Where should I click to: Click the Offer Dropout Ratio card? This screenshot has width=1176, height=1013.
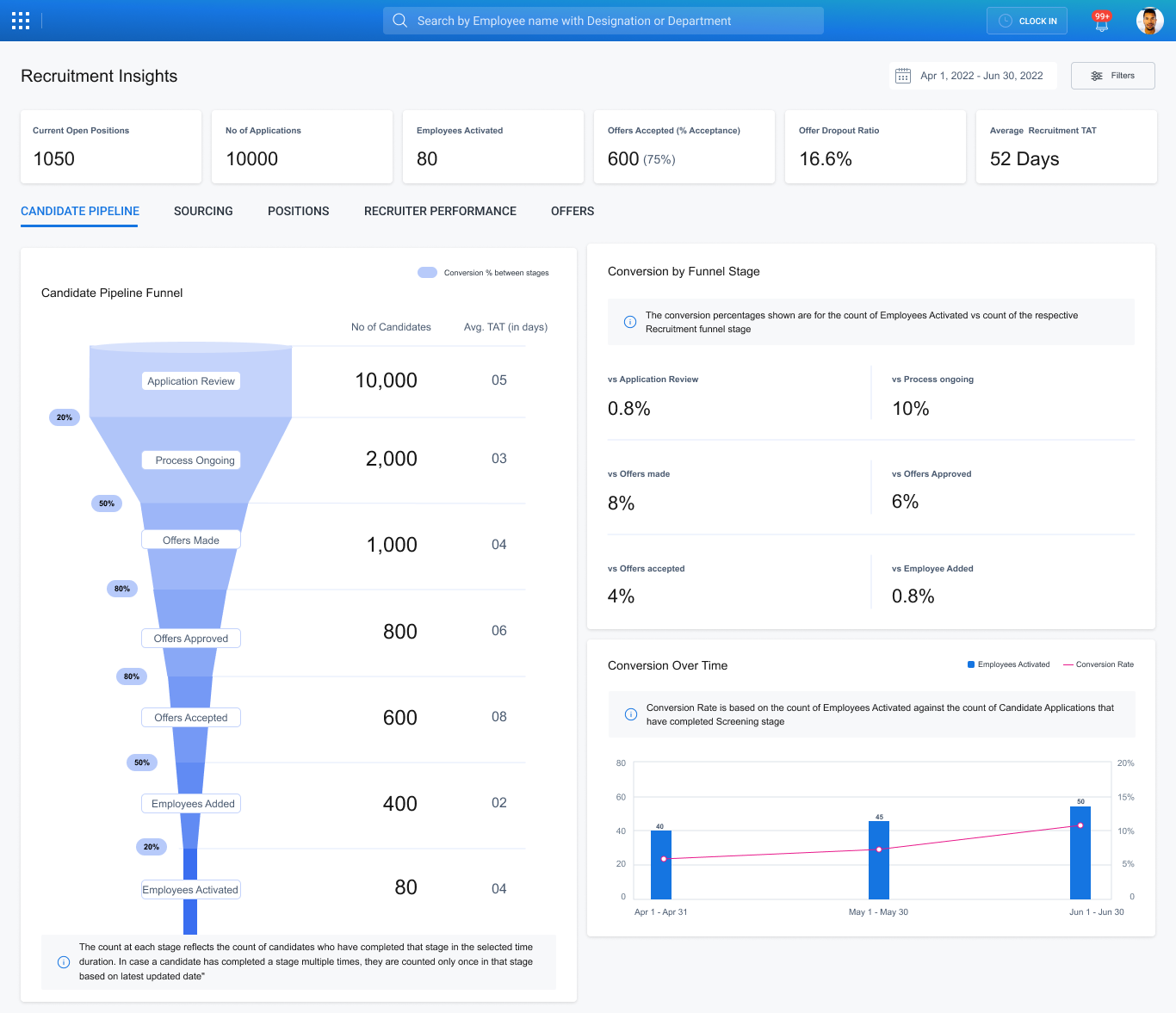click(876, 146)
